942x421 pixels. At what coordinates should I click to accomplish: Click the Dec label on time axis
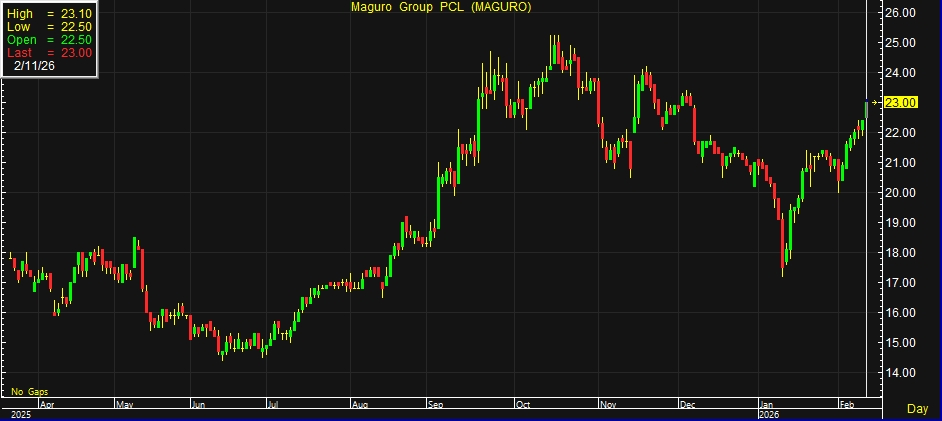pyautogui.click(x=688, y=405)
